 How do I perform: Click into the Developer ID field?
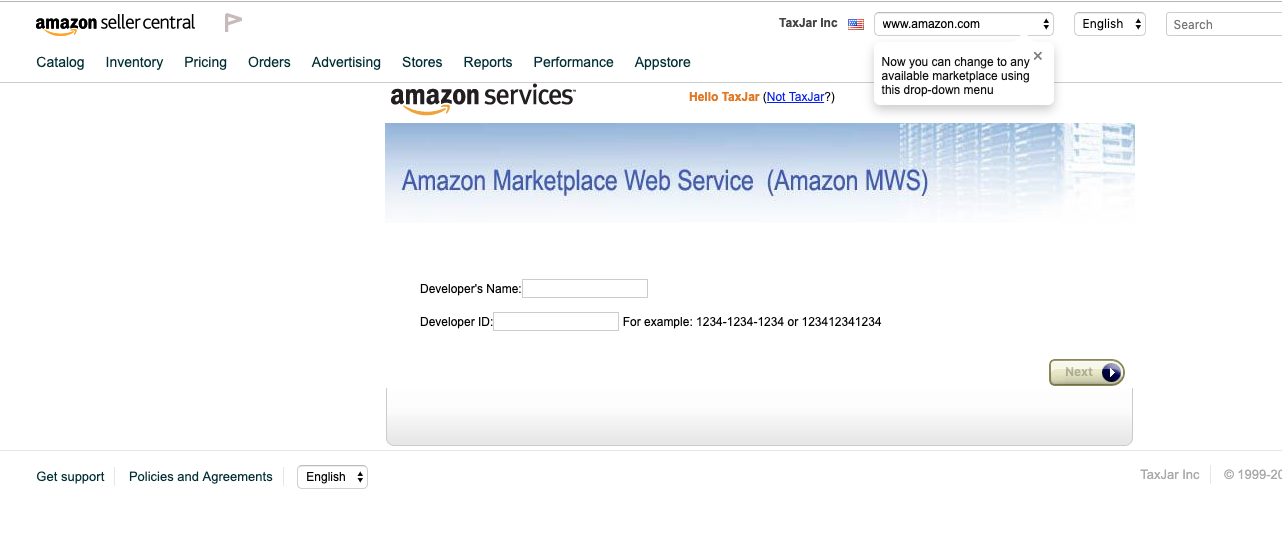[556, 322]
